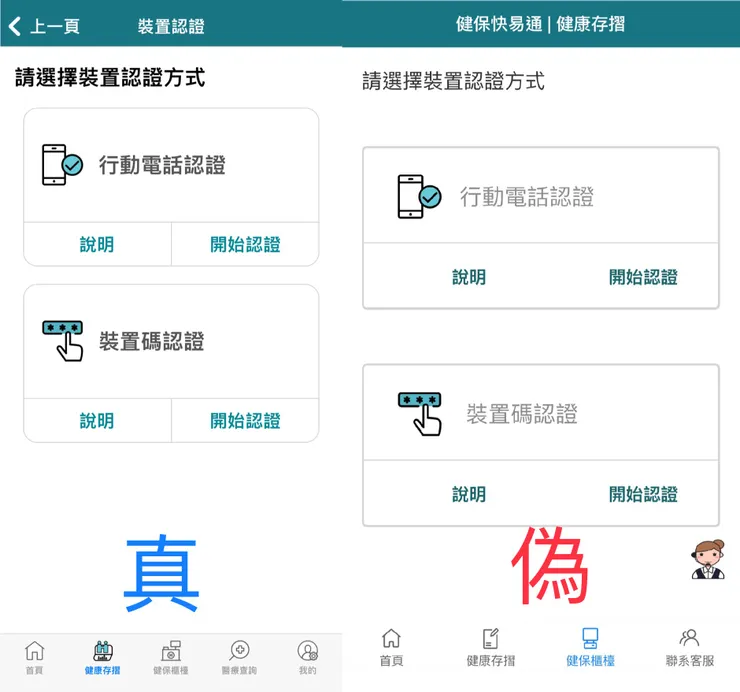Select 裝置碼認證 label in left screen
The image size is (740, 692).
(151, 341)
